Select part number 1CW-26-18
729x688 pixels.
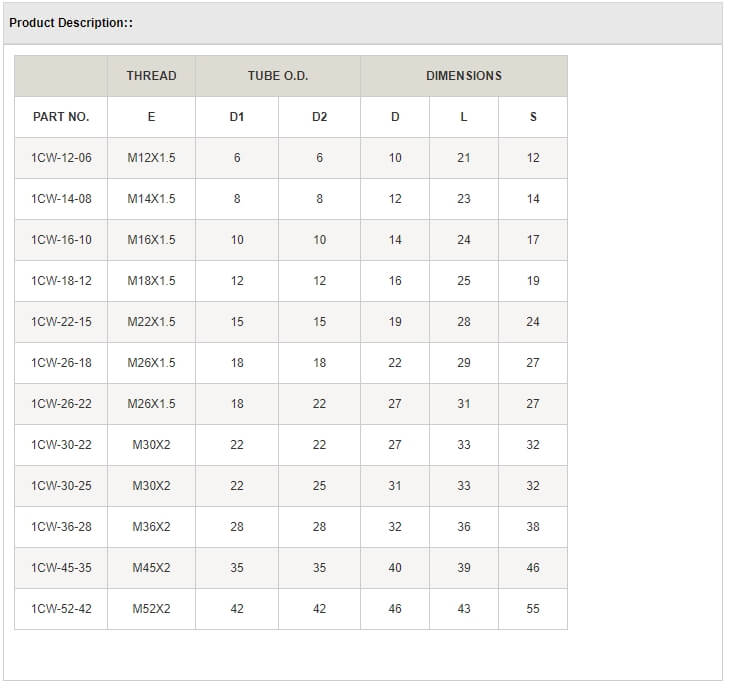coord(61,363)
